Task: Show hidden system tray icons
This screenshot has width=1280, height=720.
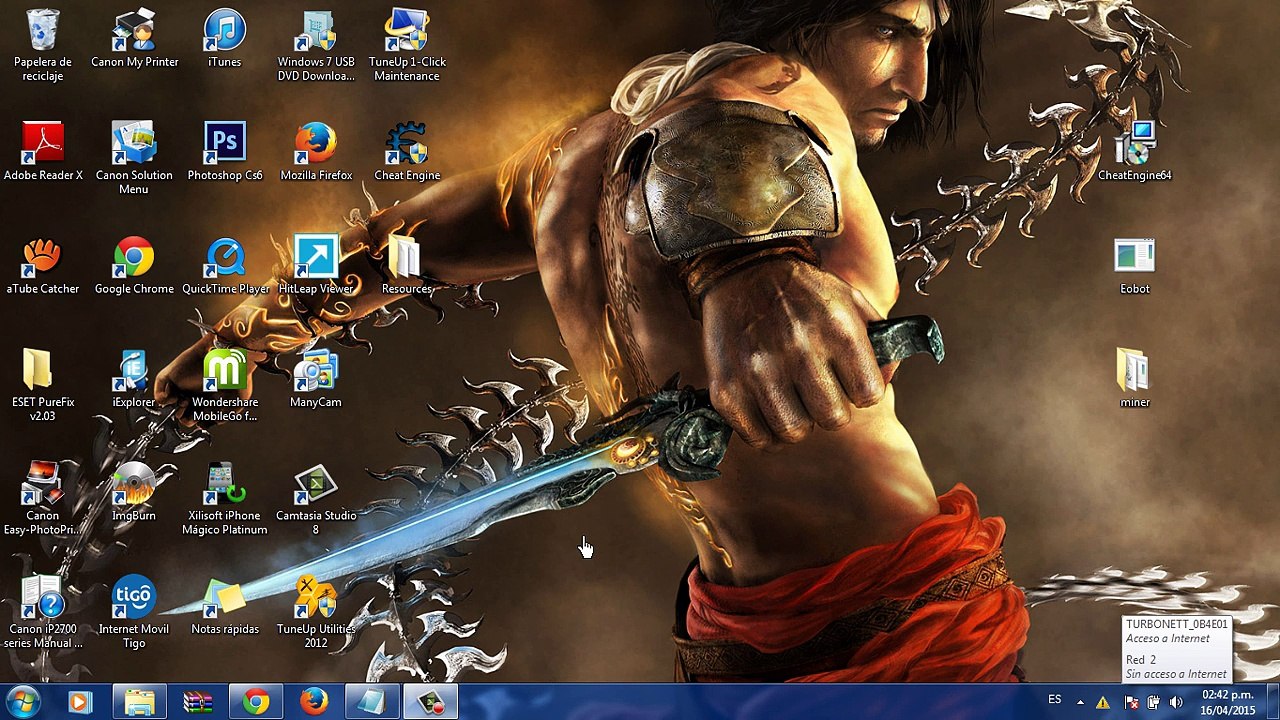Action: point(1080,703)
